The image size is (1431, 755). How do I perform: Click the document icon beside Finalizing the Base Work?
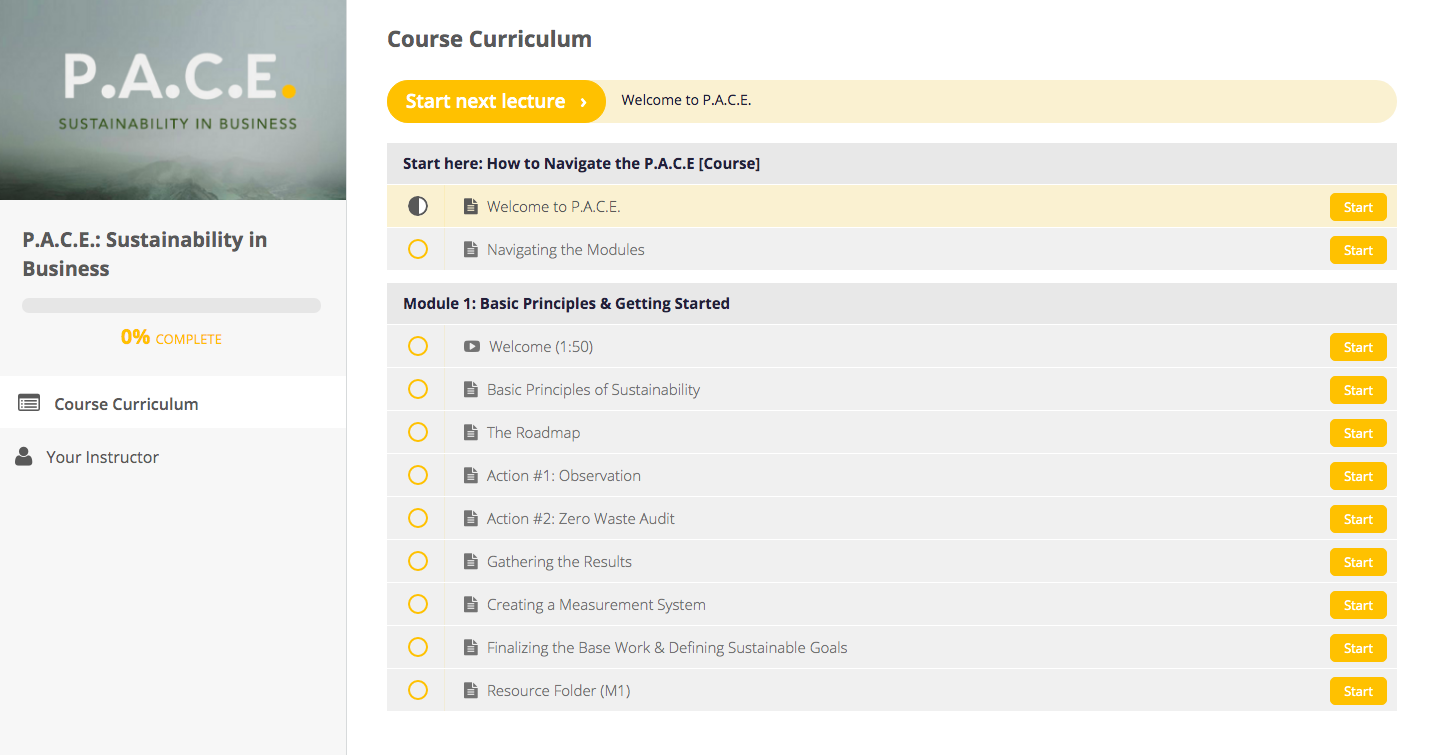(x=471, y=648)
